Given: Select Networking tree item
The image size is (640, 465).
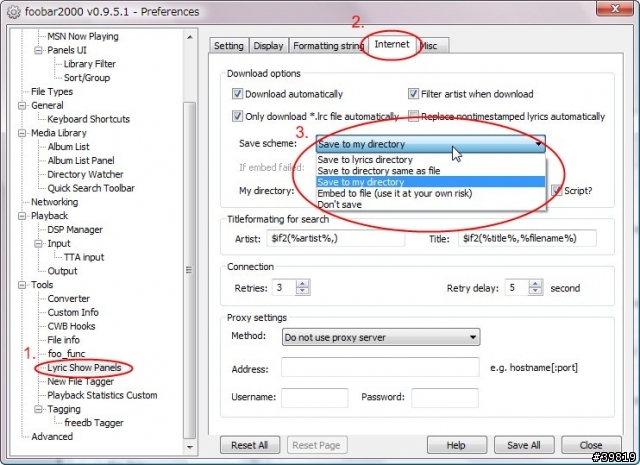Looking at the screenshot, I should (54, 202).
